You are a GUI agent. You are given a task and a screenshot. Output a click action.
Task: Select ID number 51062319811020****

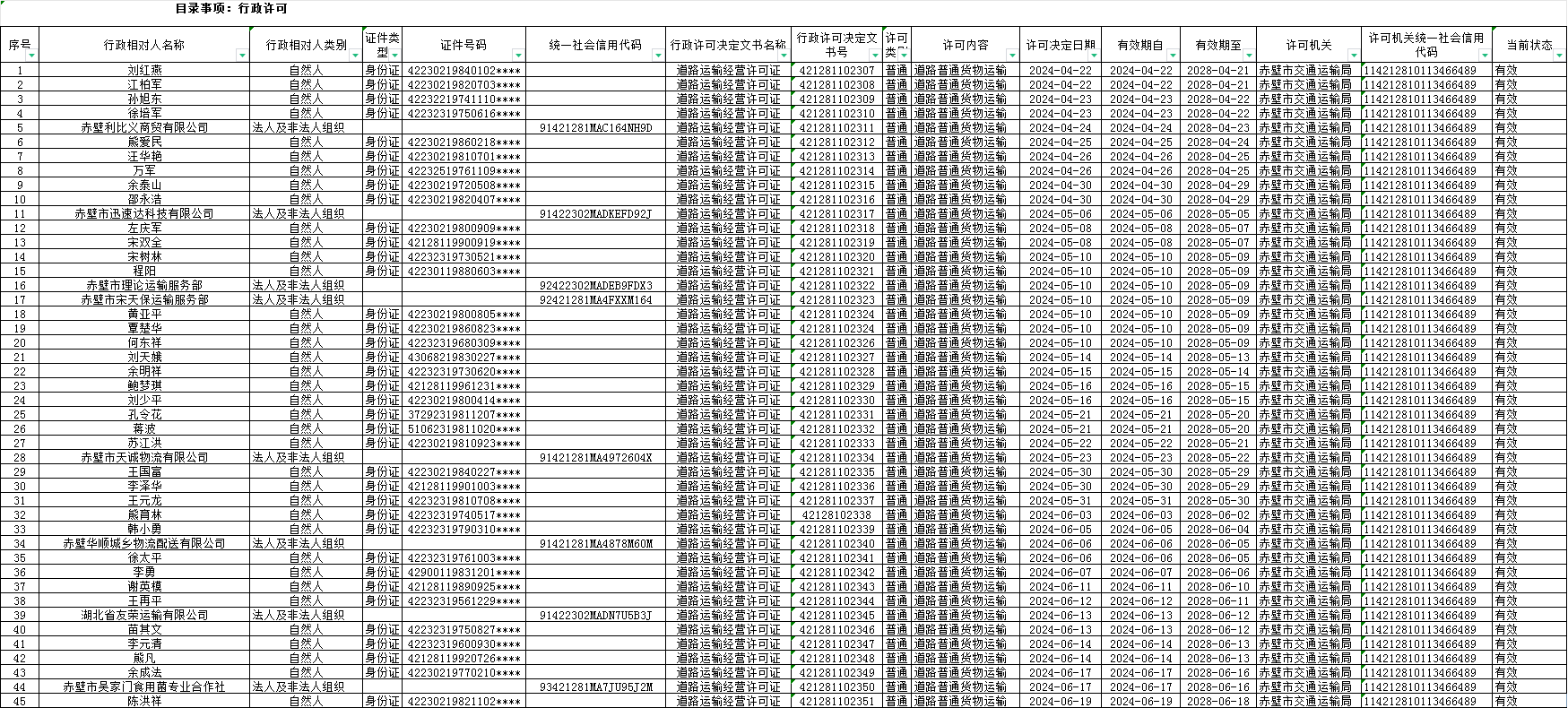coord(464,428)
